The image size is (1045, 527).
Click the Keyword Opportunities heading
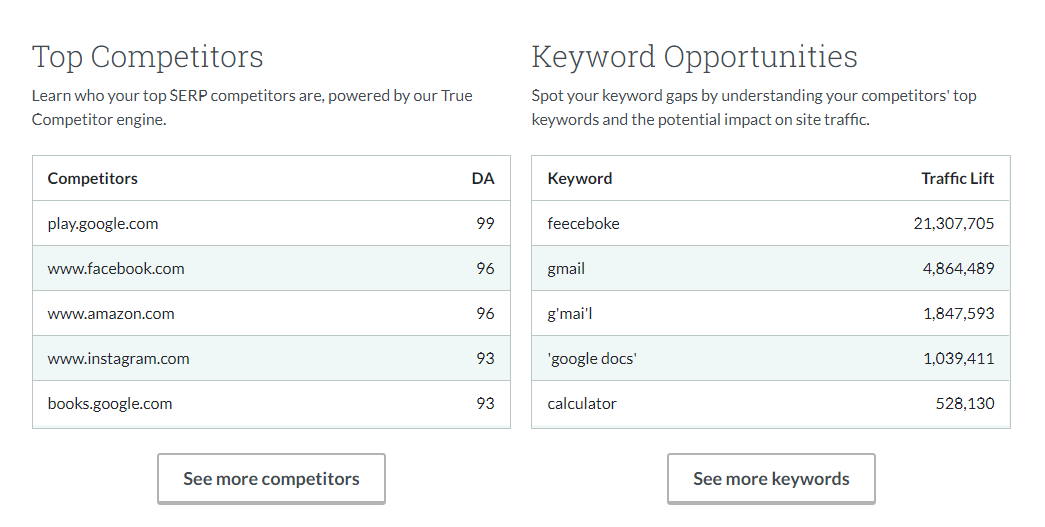pyautogui.click(x=694, y=57)
